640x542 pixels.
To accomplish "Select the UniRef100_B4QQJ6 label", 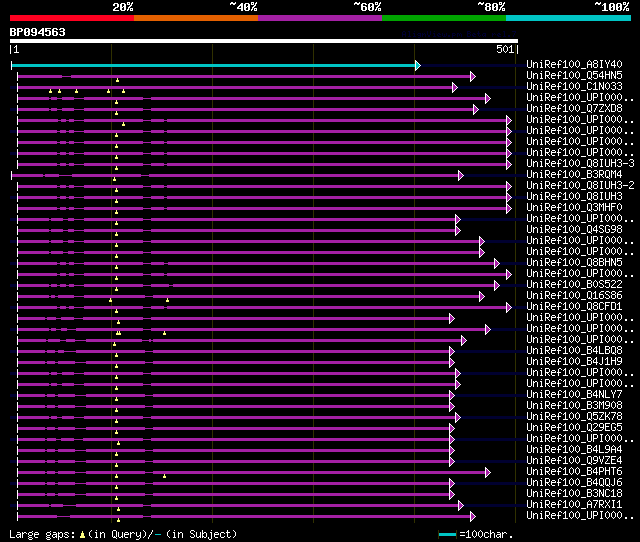I will coord(574,483).
